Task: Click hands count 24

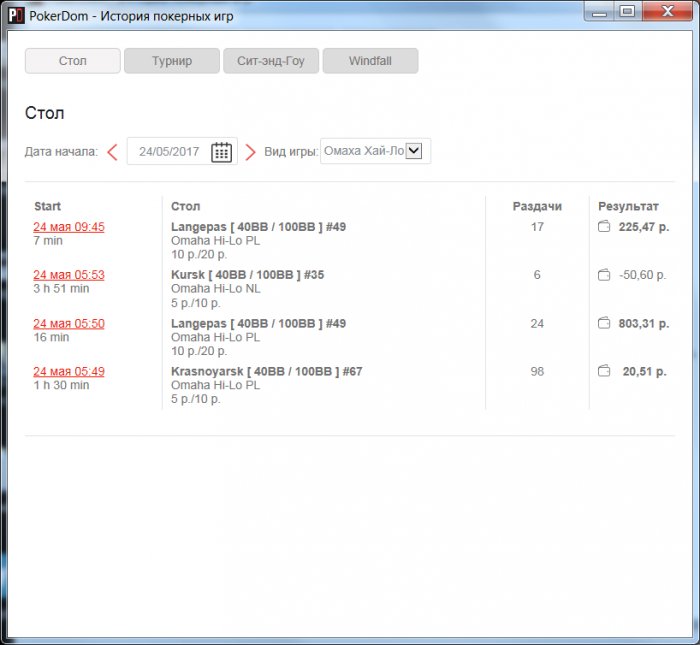Action: tap(537, 323)
